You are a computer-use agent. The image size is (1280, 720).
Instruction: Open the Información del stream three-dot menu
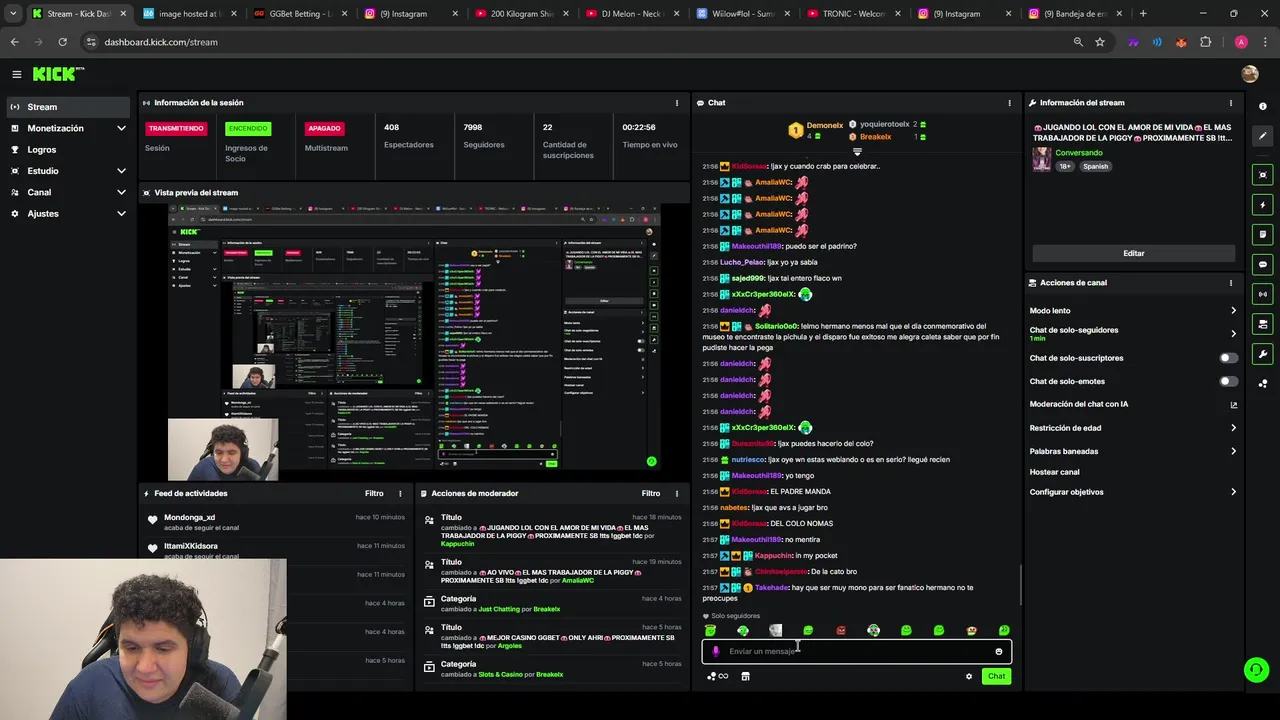pyautogui.click(x=1231, y=102)
